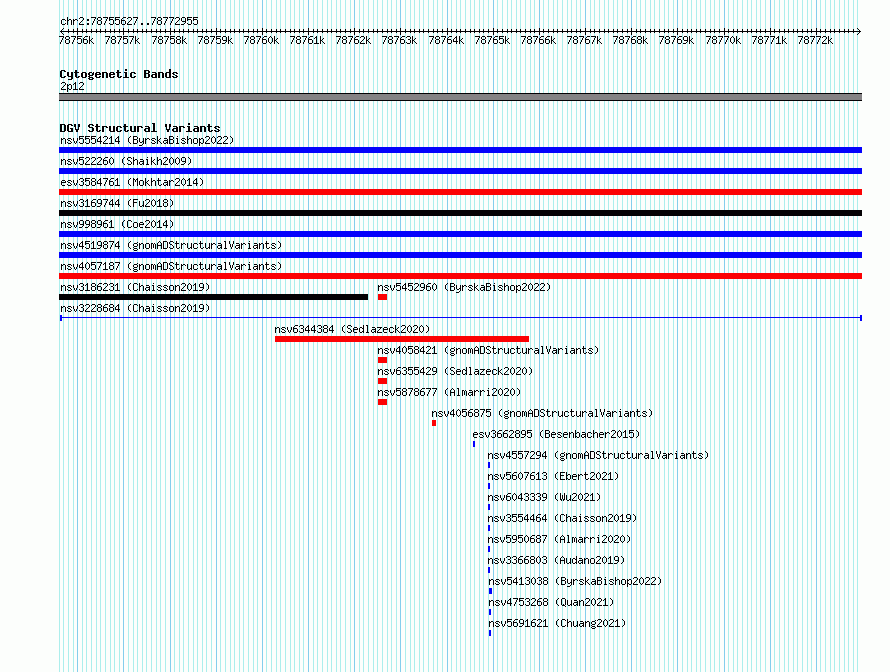
Task: Open the nsv5452960 (ByrskaBishop2022) label
Action: click(x=464, y=287)
